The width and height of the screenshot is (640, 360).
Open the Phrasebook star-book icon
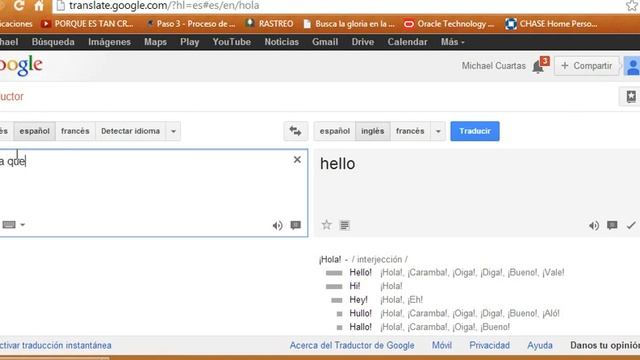click(631, 97)
